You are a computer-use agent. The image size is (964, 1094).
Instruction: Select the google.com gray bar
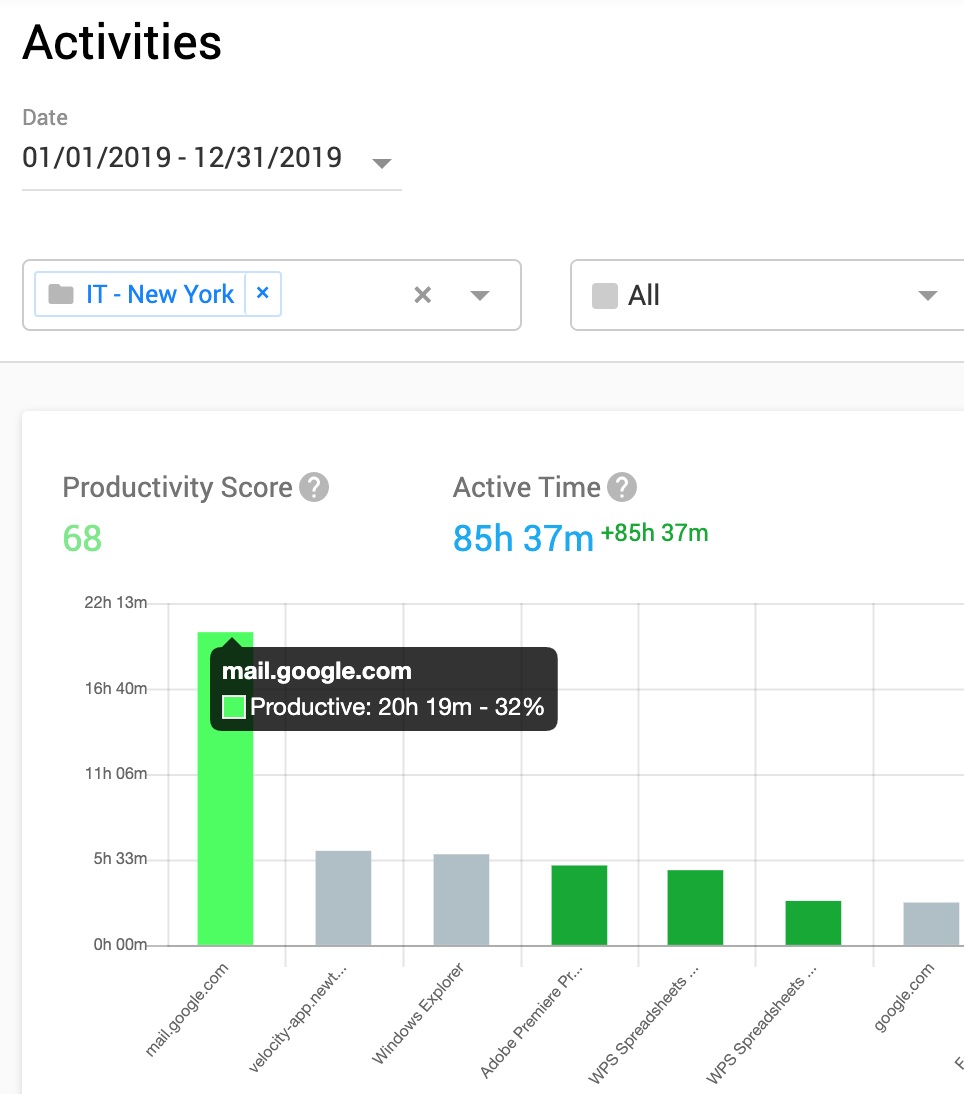pos(931,924)
